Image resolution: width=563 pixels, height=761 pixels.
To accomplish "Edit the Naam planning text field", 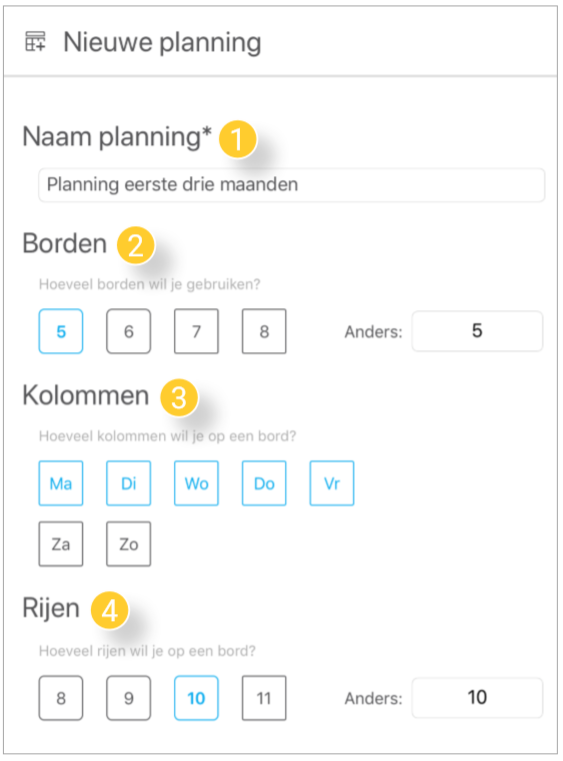I will coord(292,185).
